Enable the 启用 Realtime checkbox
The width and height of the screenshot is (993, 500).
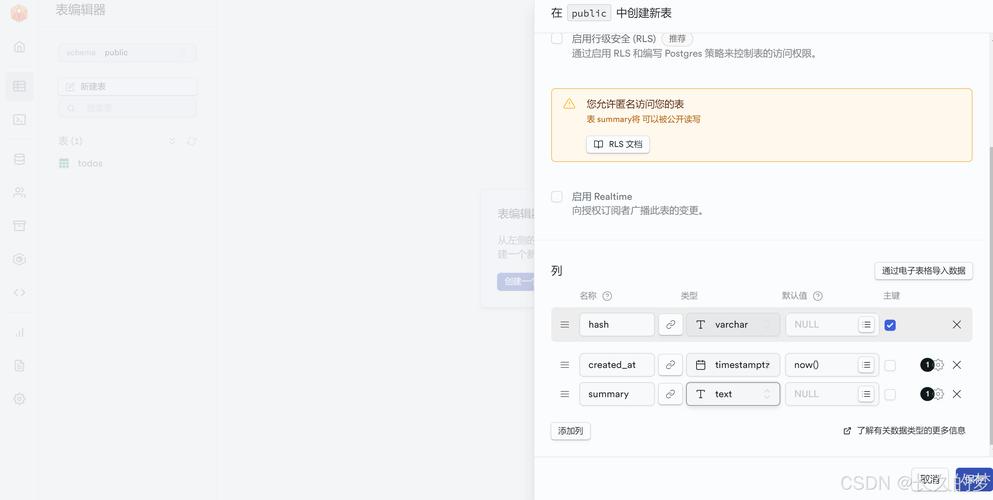pyautogui.click(x=557, y=196)
